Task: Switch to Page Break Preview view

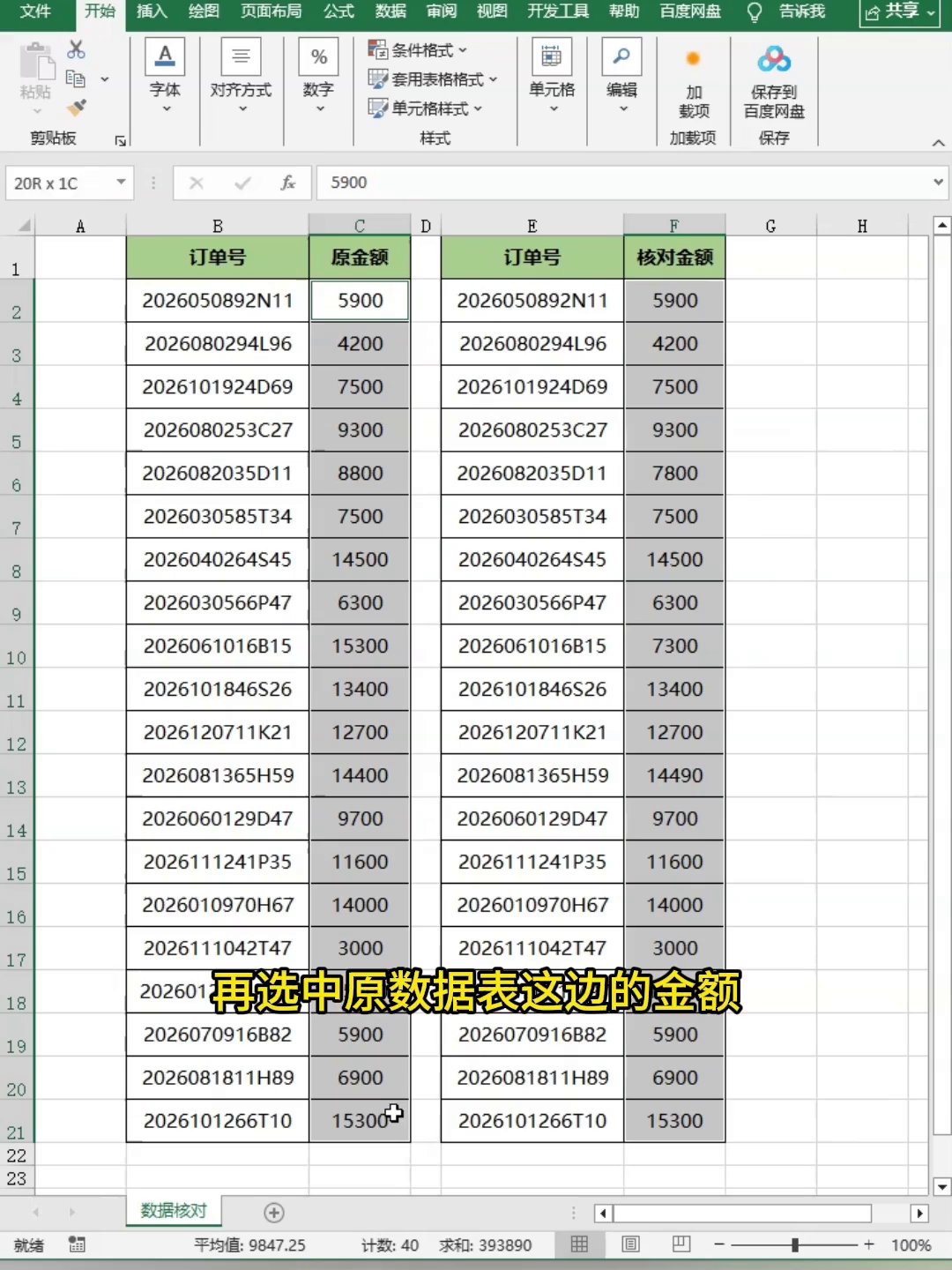Action: coord(681,1244)
